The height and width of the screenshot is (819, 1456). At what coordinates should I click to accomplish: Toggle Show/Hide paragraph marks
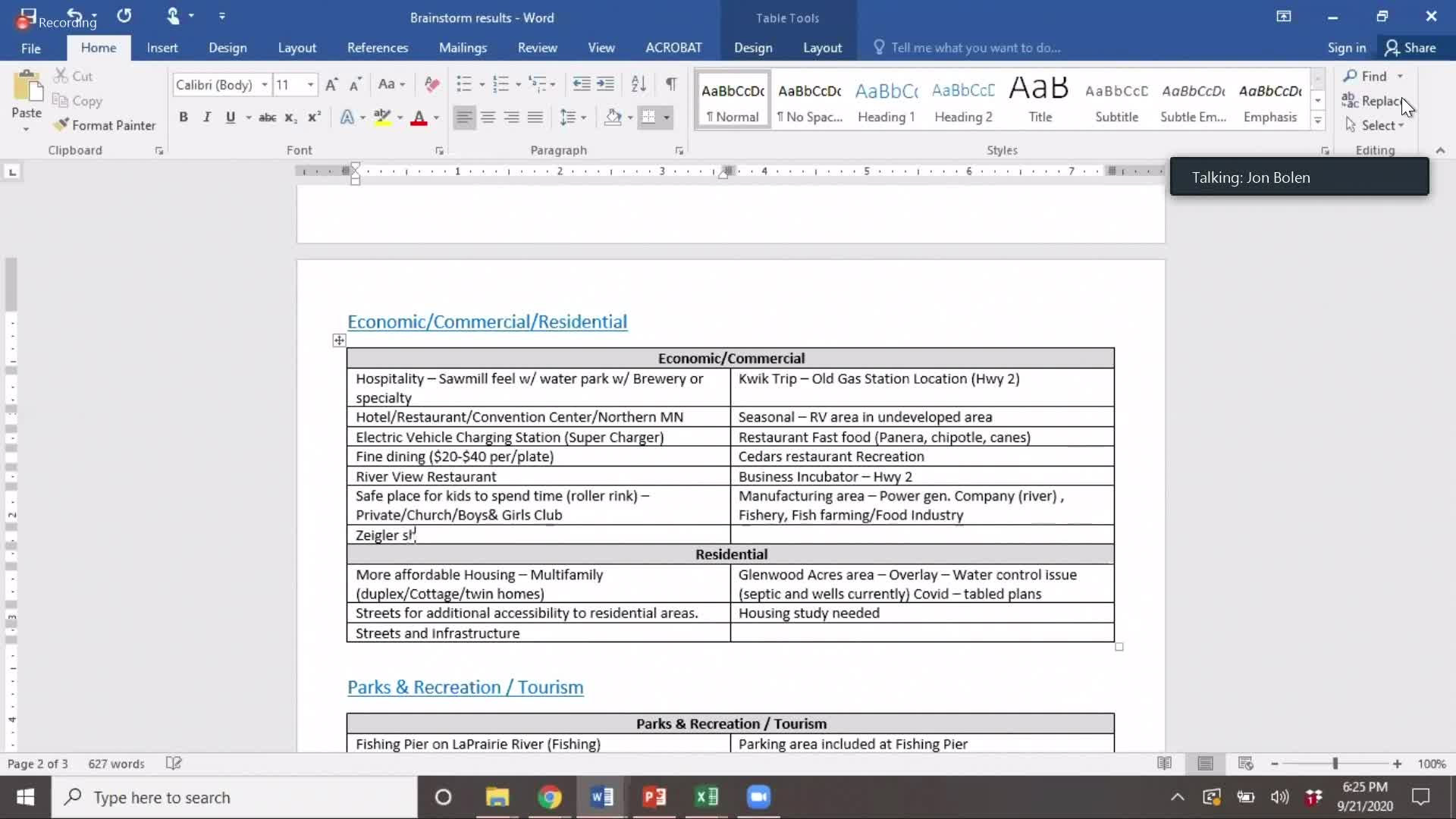[671, 84]
